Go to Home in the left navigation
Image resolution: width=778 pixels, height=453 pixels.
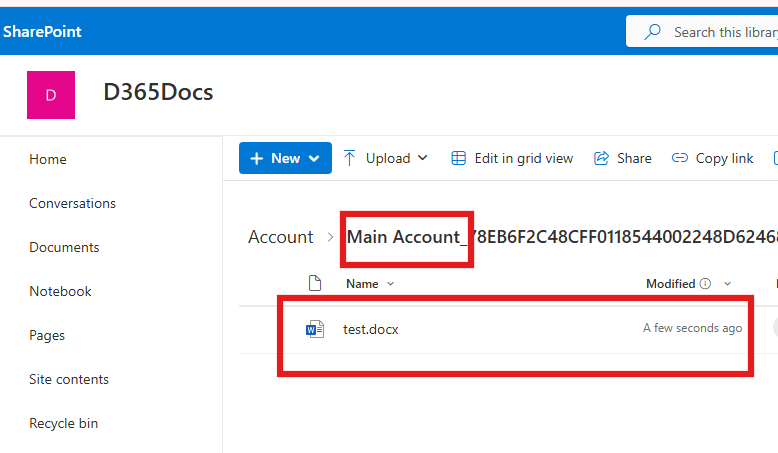click(48, 159)
